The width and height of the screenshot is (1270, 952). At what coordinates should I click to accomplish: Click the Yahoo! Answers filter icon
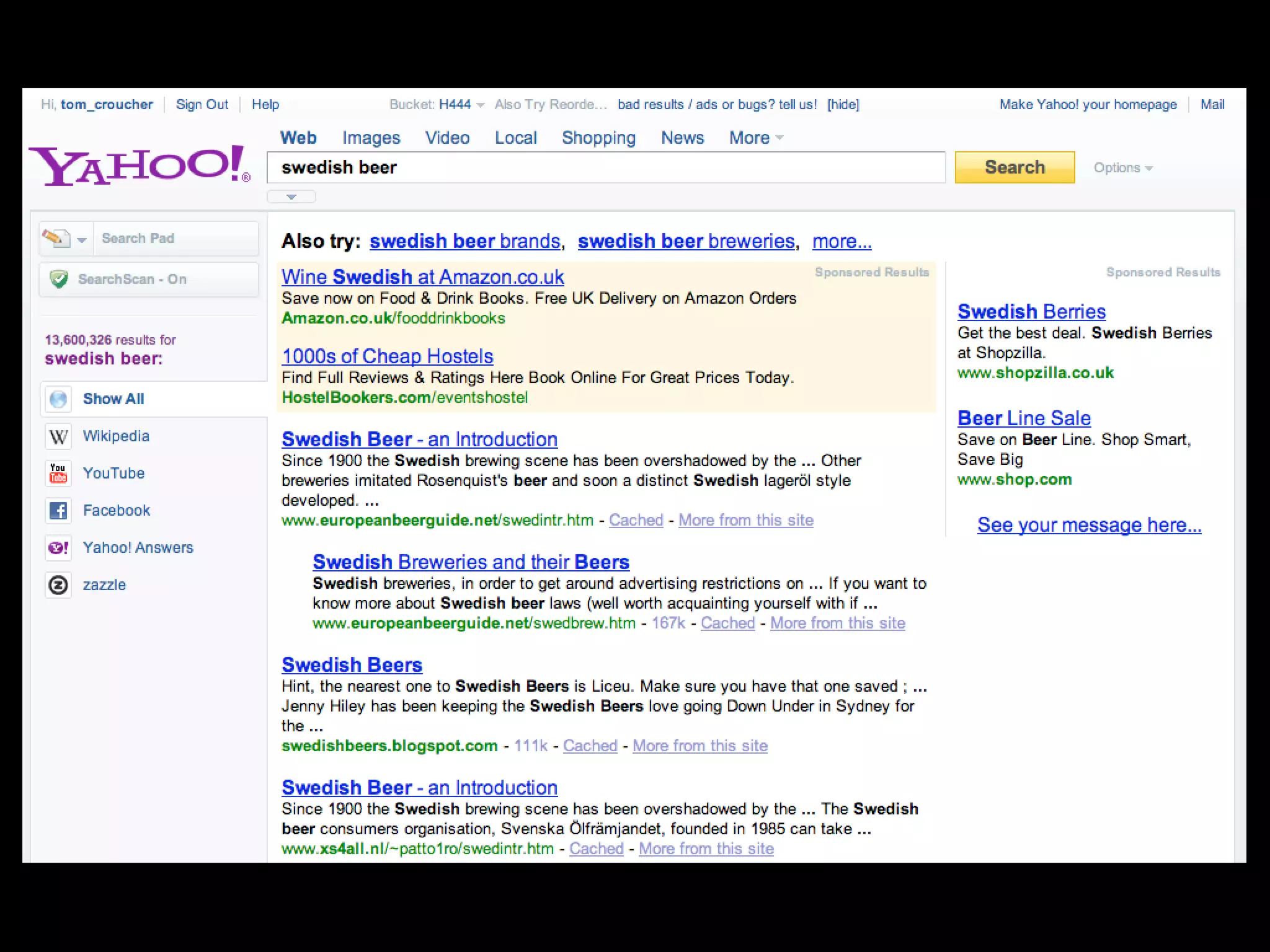point(58,548)
